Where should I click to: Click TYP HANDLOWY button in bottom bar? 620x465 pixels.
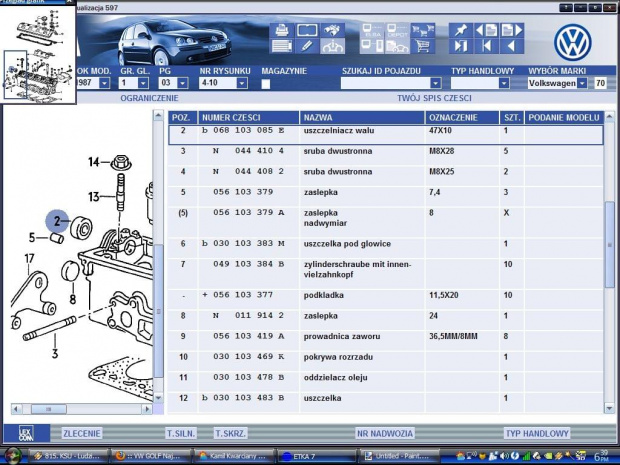point(537,433)
